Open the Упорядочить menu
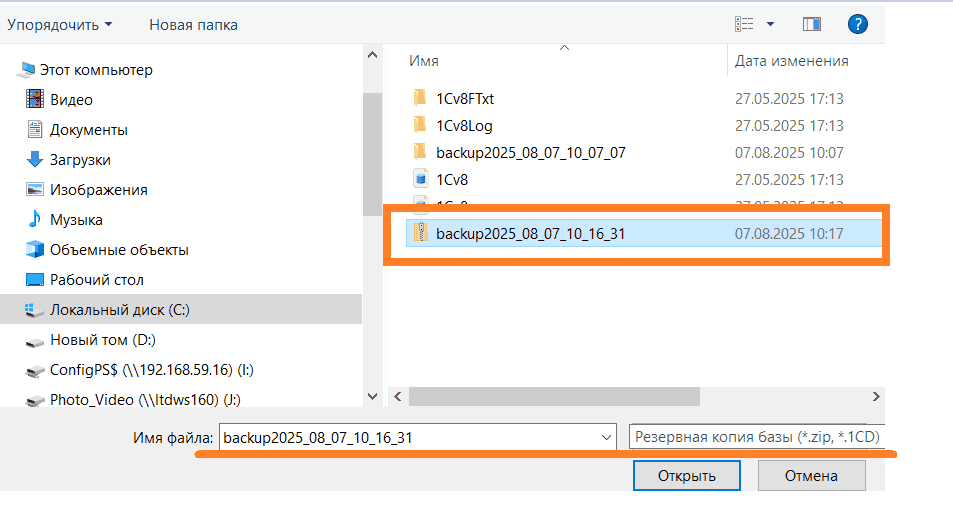This screenshot has width=953, height=521. coord(59,24)
